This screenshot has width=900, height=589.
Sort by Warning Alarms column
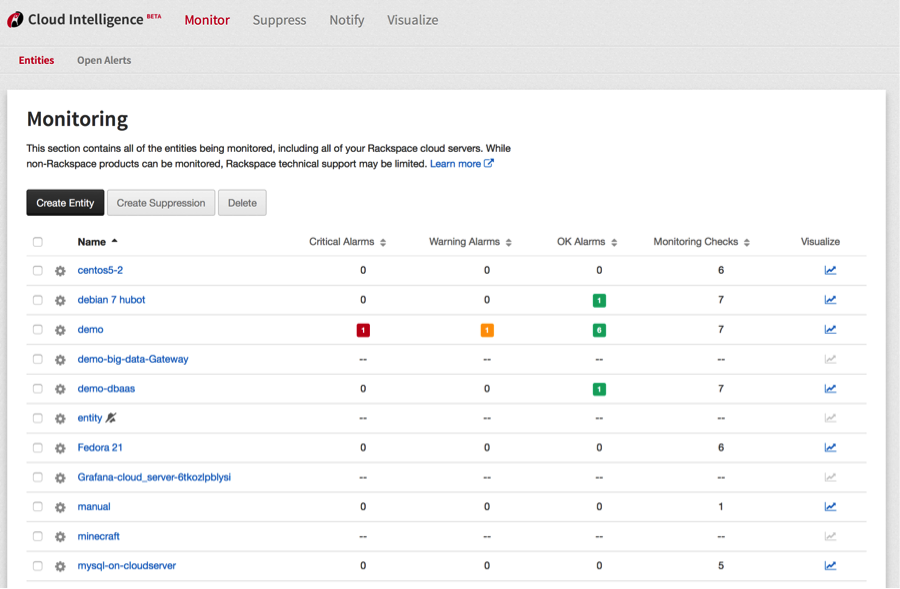click(x=470, y=242)
